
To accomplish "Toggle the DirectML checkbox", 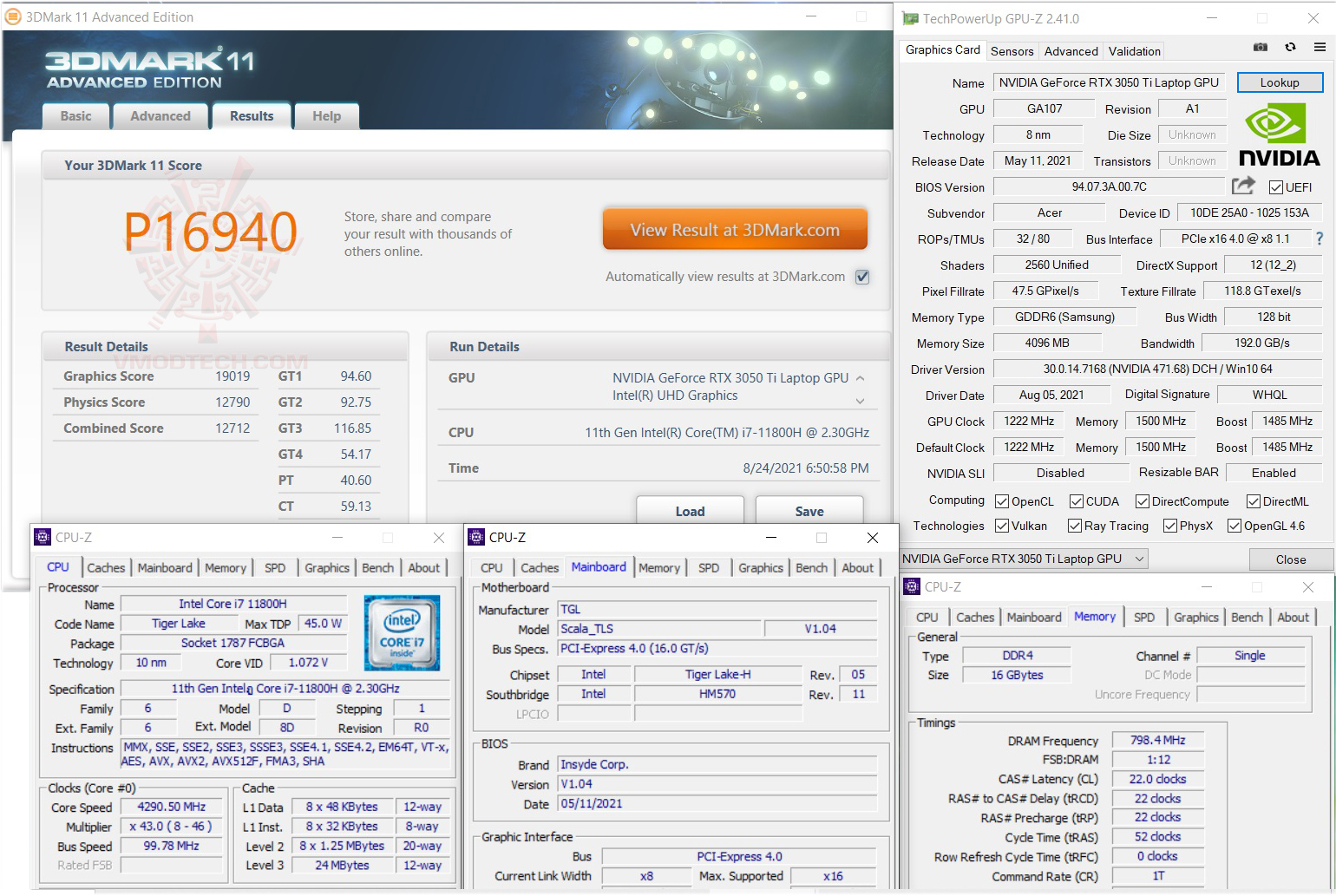I will click(x=1254, y=501).
